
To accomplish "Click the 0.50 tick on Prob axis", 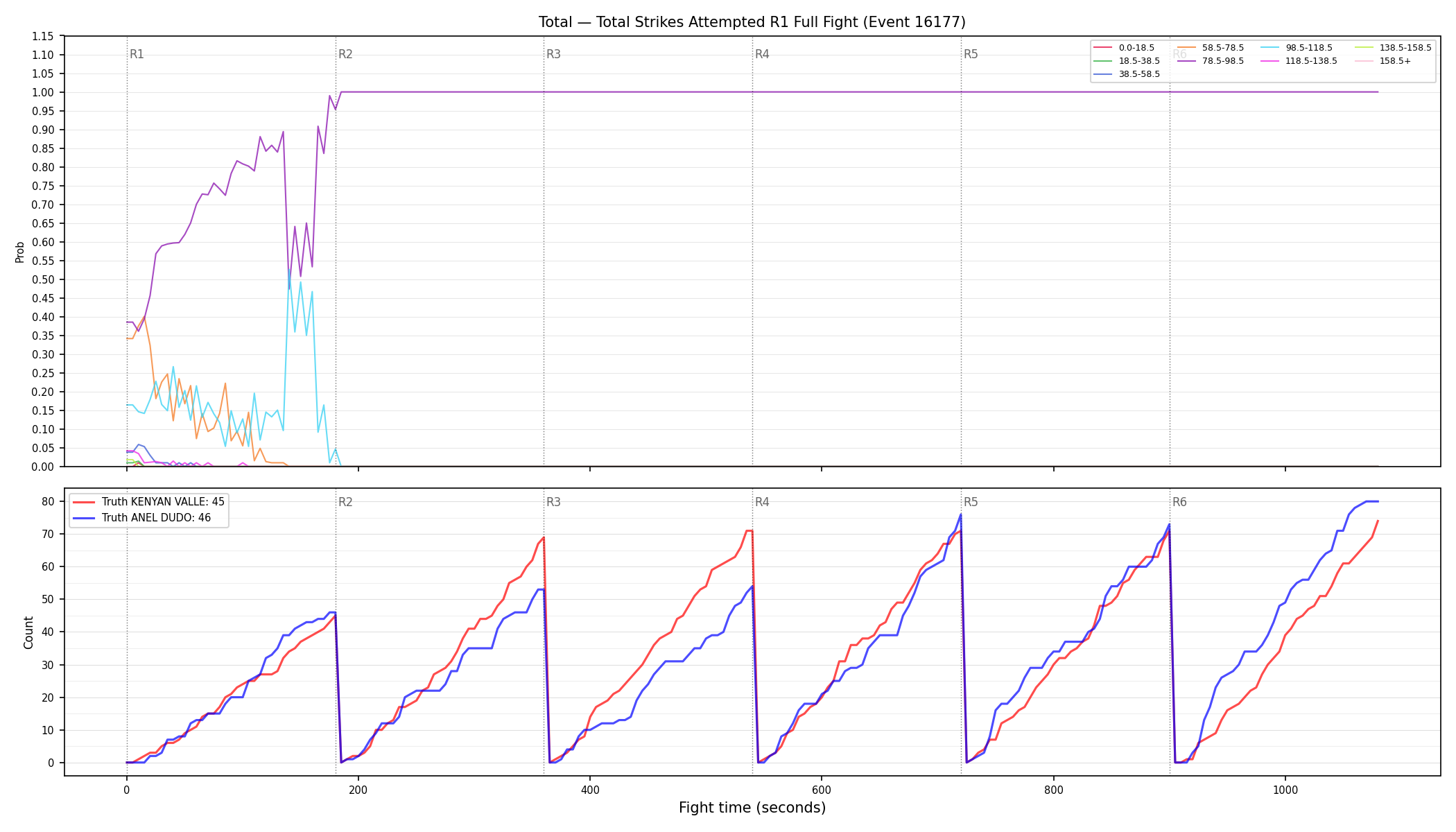I will [43, 280].
